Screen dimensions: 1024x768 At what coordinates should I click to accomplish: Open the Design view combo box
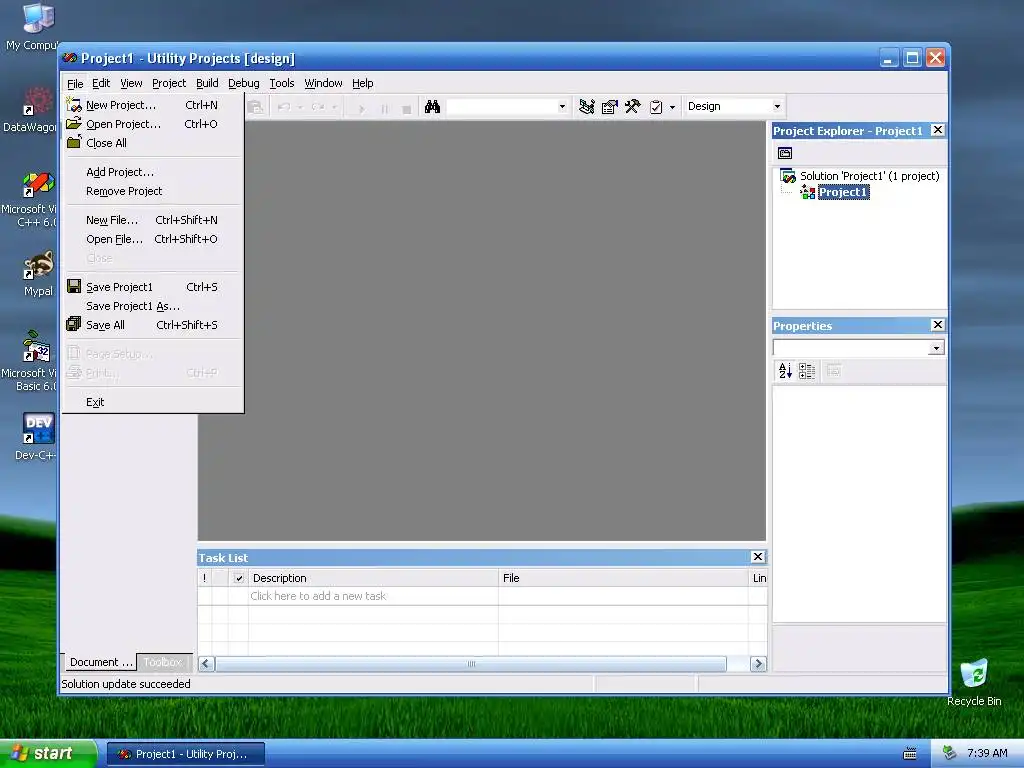[x=733, y=106]
